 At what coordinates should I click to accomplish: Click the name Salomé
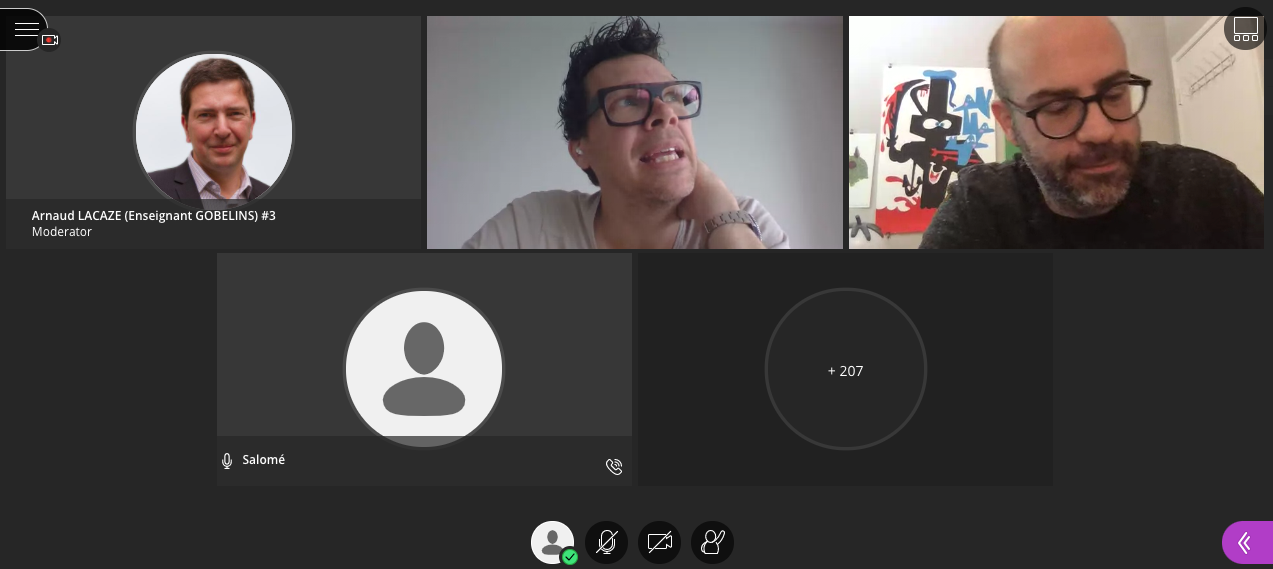tap(264, 460)
